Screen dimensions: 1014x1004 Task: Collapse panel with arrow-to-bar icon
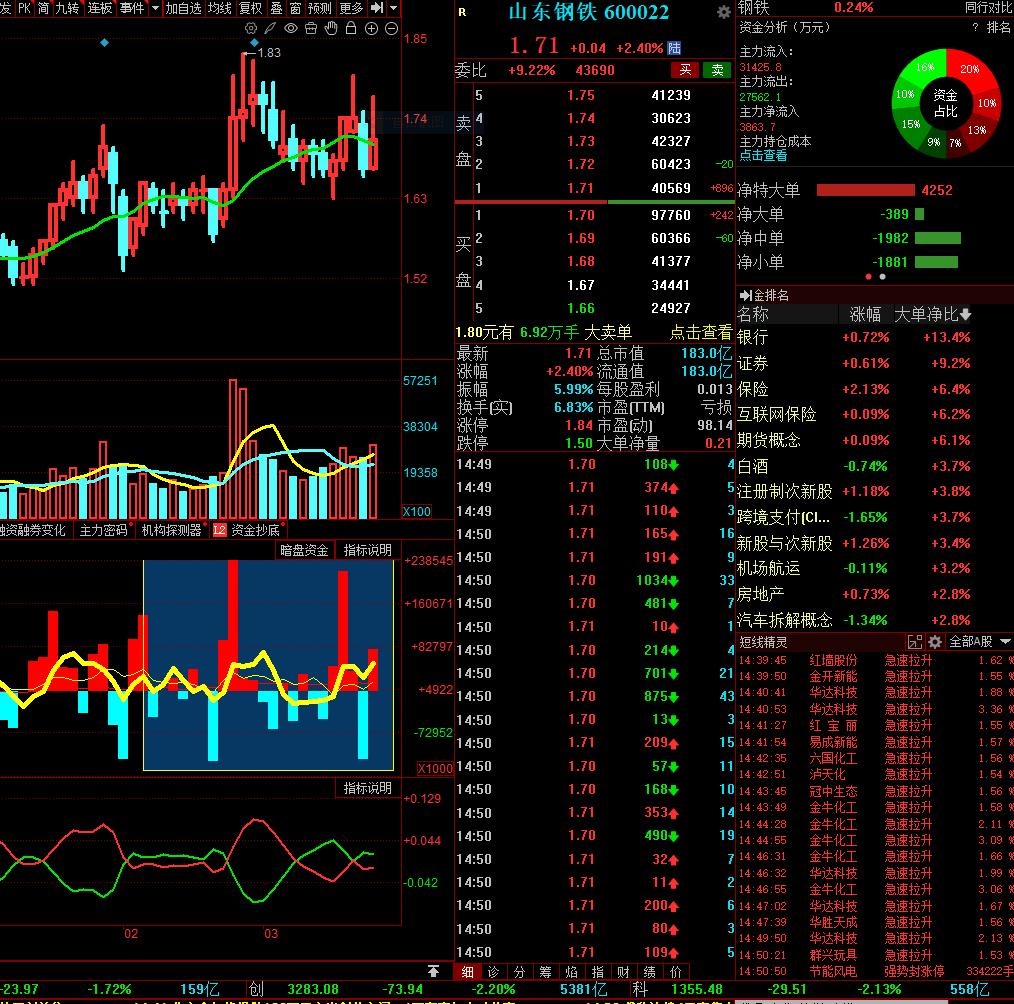point(377,8)
